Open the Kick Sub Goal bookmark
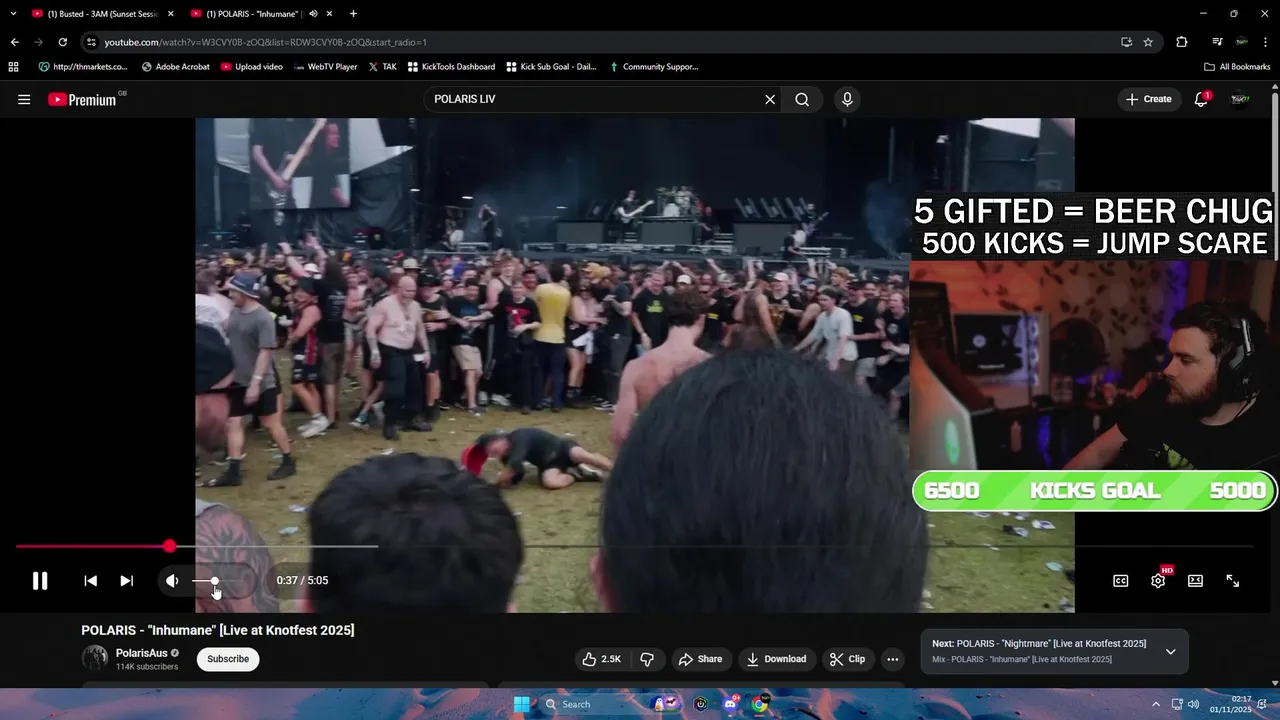The height and width of the screenshot is (720, 1280). pyautogui.click(x=551, y=67)
